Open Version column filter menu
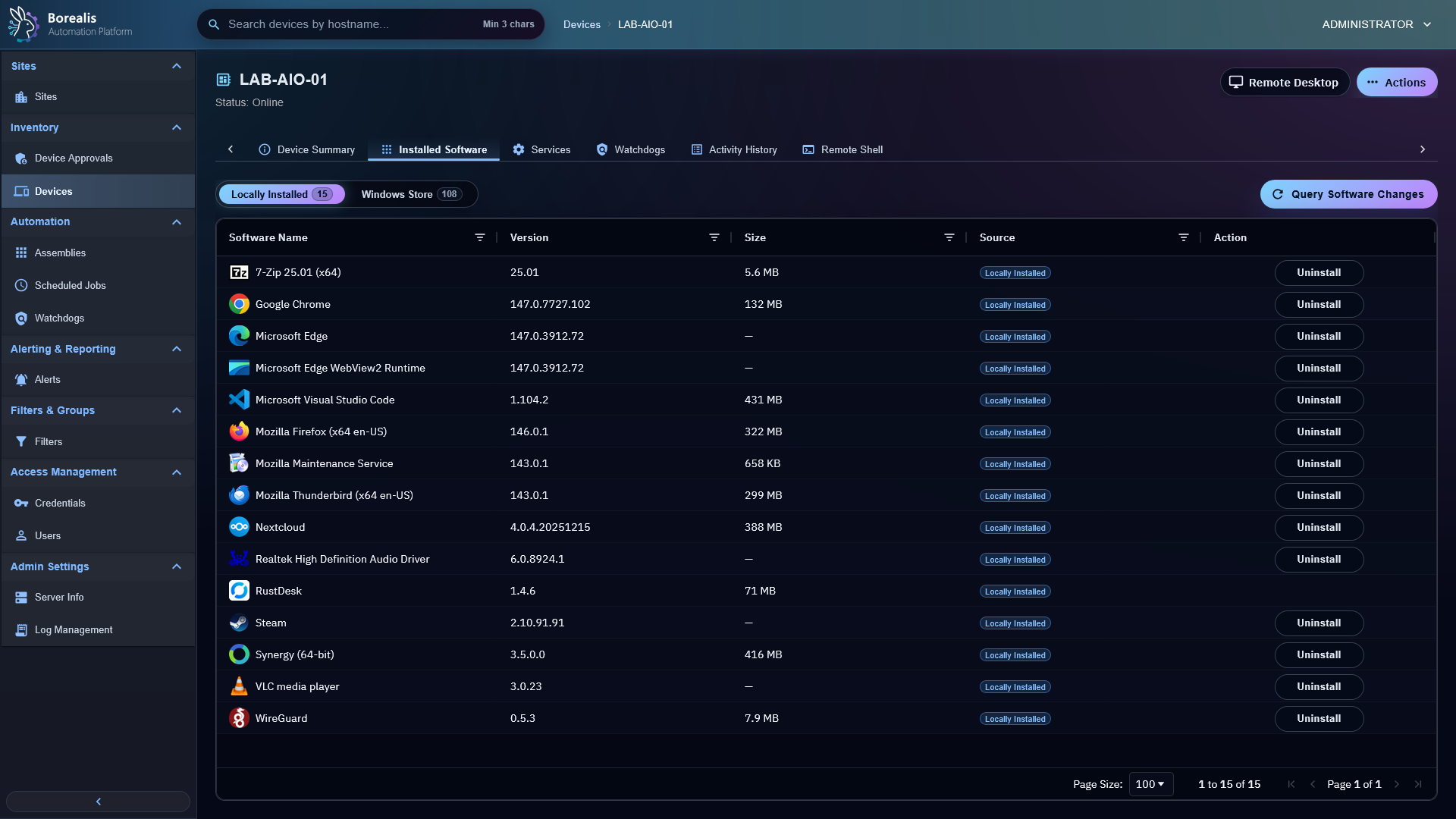Viewport: 1456px width, 819px height. coord(714,237)
